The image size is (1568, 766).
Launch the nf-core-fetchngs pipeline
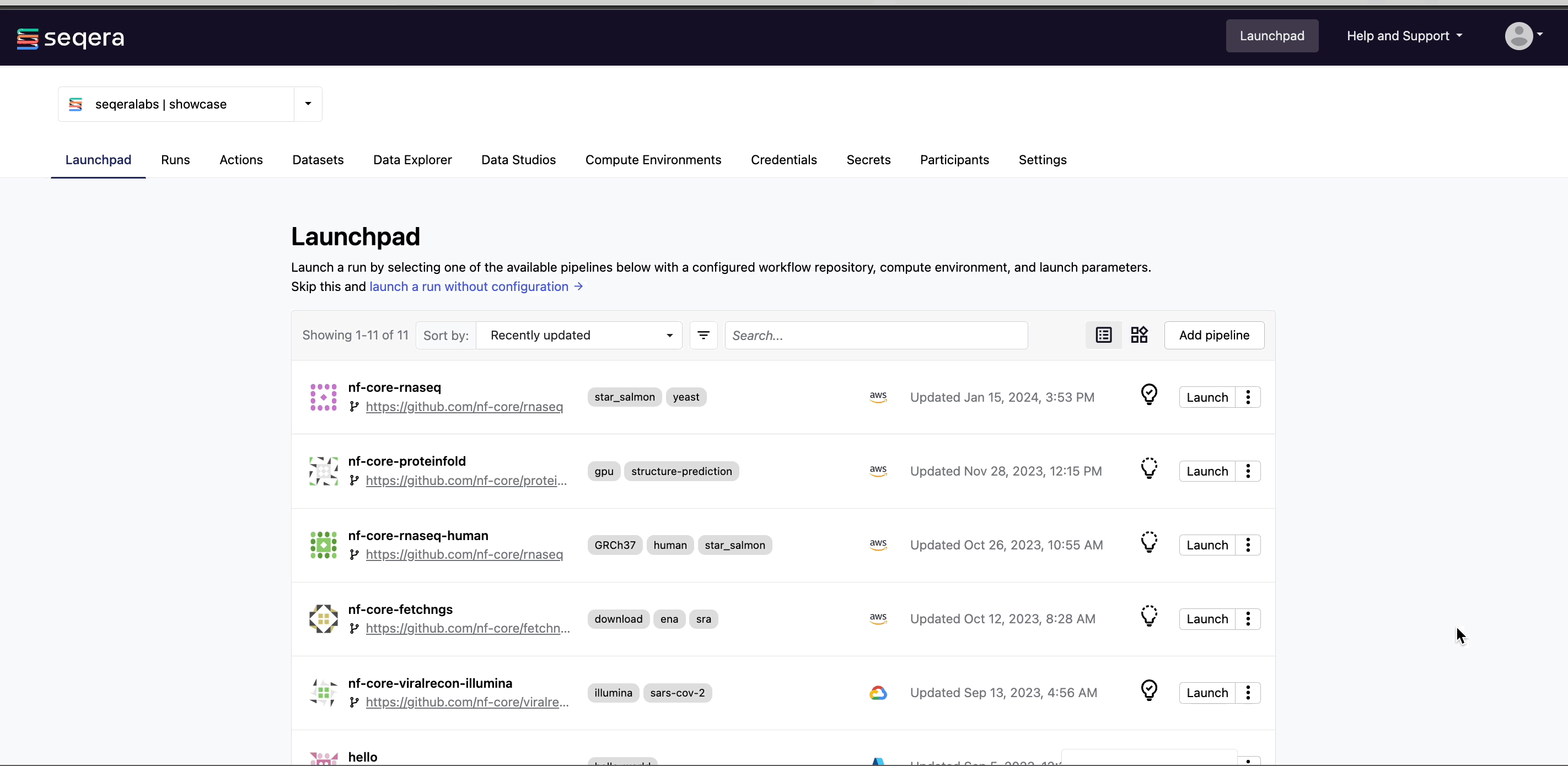point(1207,619)
